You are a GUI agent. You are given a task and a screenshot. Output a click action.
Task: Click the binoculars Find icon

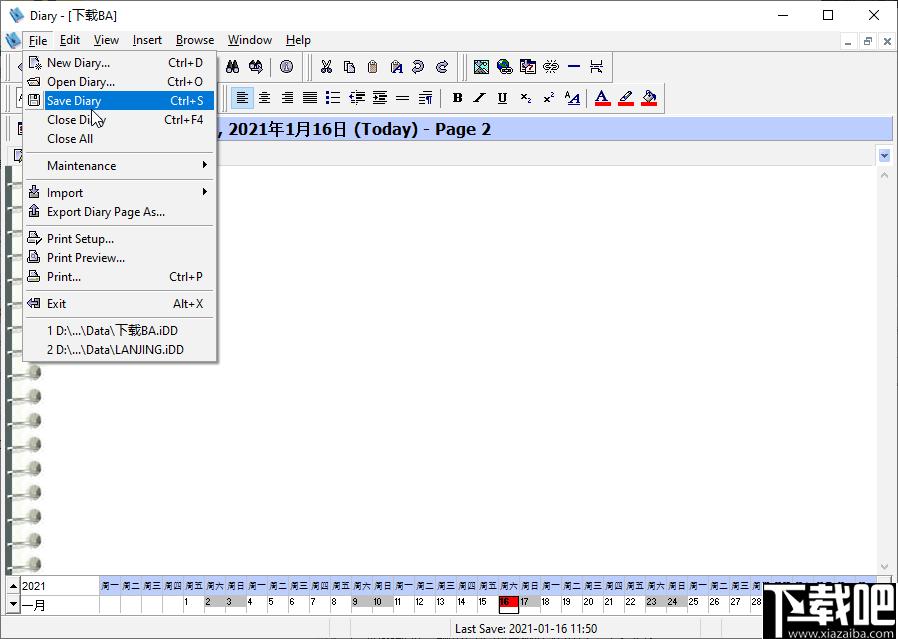pos(232,67)
